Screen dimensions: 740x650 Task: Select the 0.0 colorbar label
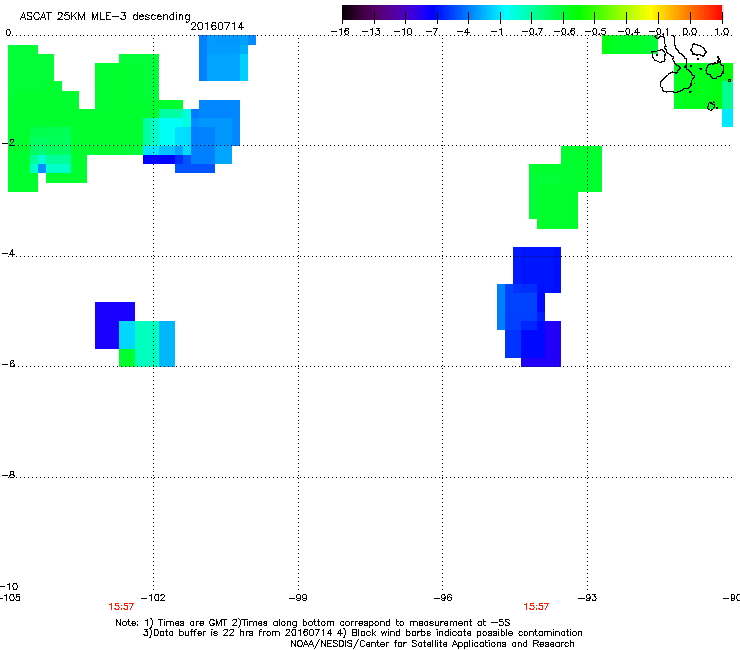pos(690,32)
